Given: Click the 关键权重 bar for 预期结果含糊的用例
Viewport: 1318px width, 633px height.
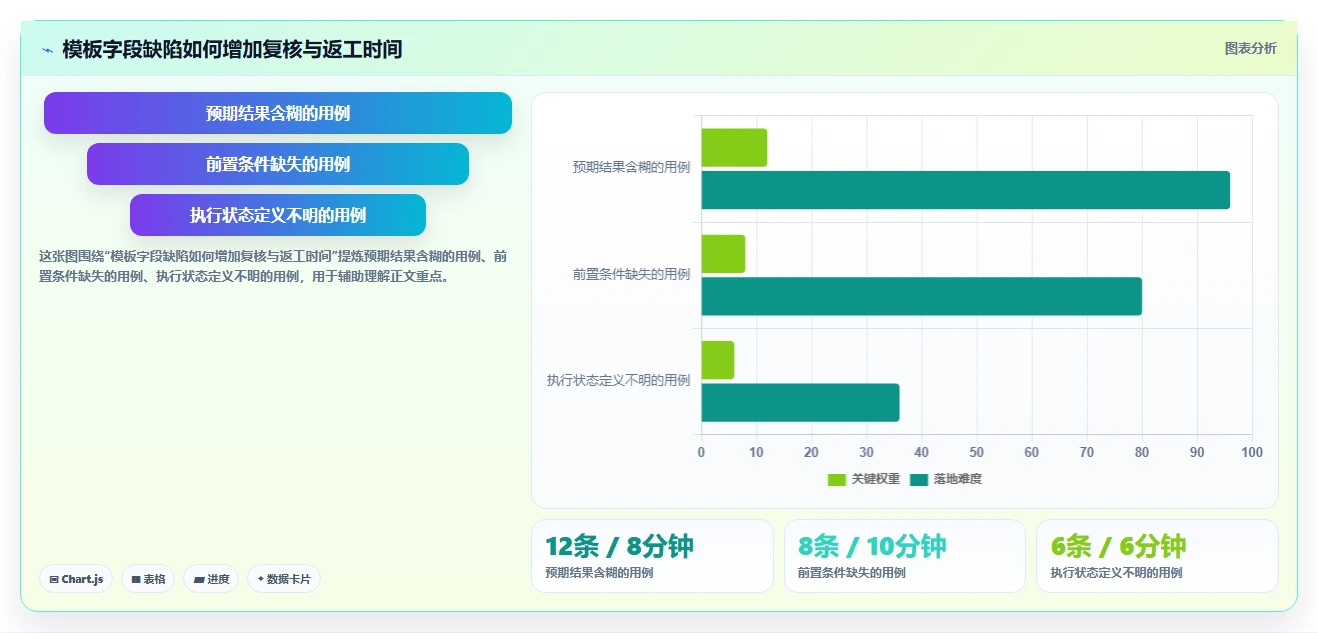Looking at the screenshot, I should [x=734, y=148].
